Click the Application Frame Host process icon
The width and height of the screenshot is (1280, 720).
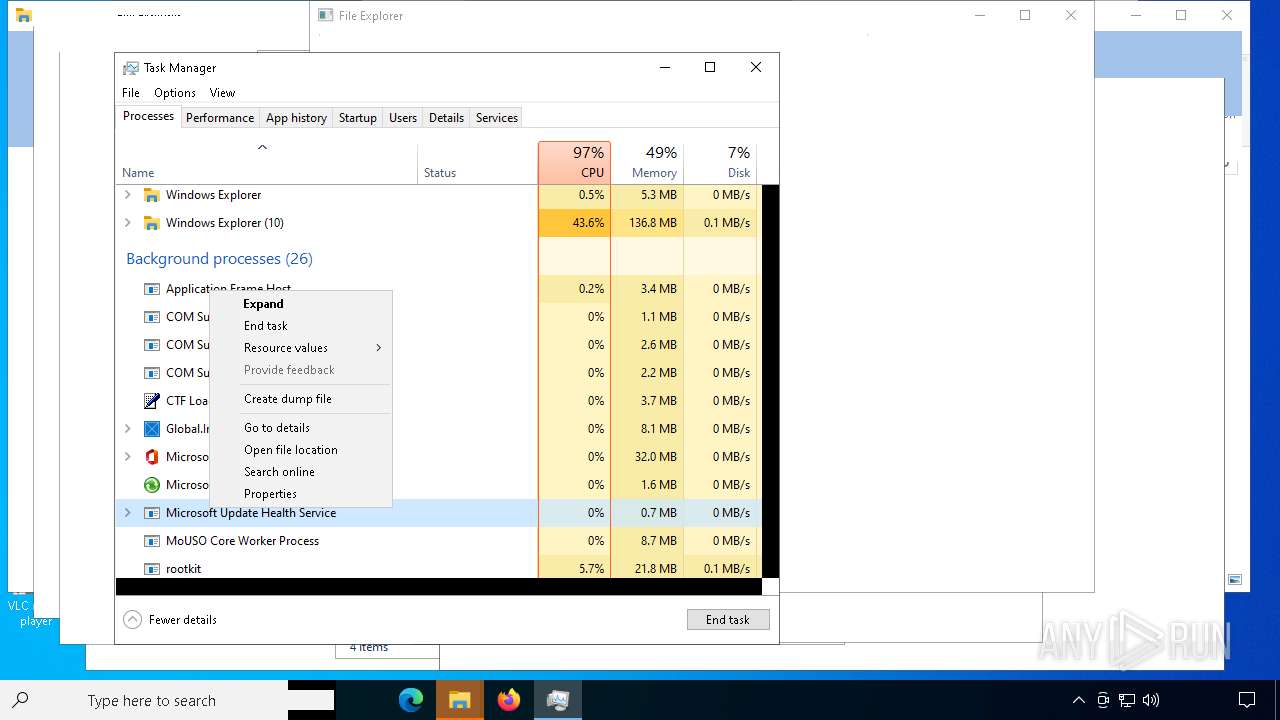point(152,289)
